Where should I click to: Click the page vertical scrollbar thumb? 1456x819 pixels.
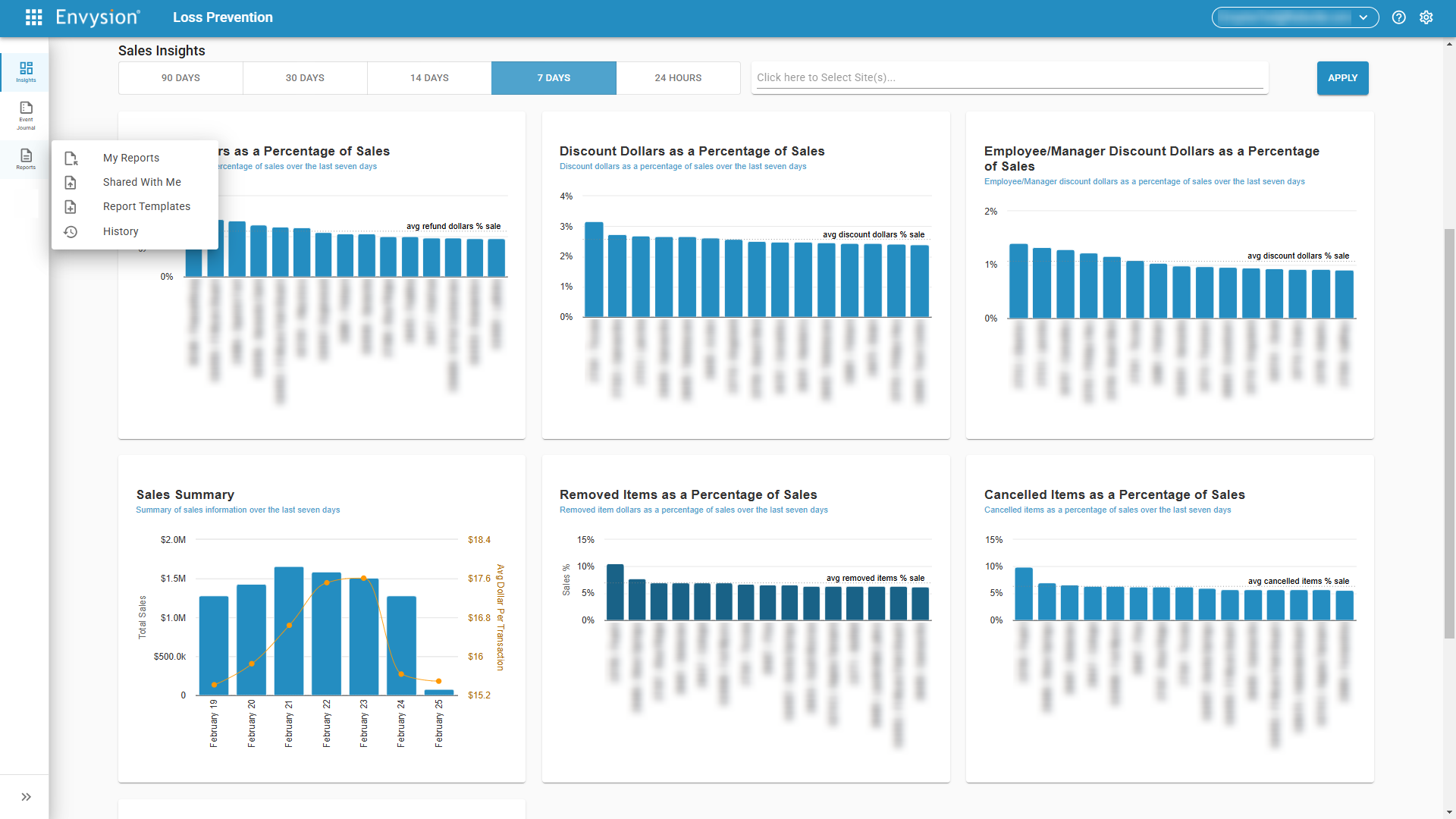tap(1449, 432)
